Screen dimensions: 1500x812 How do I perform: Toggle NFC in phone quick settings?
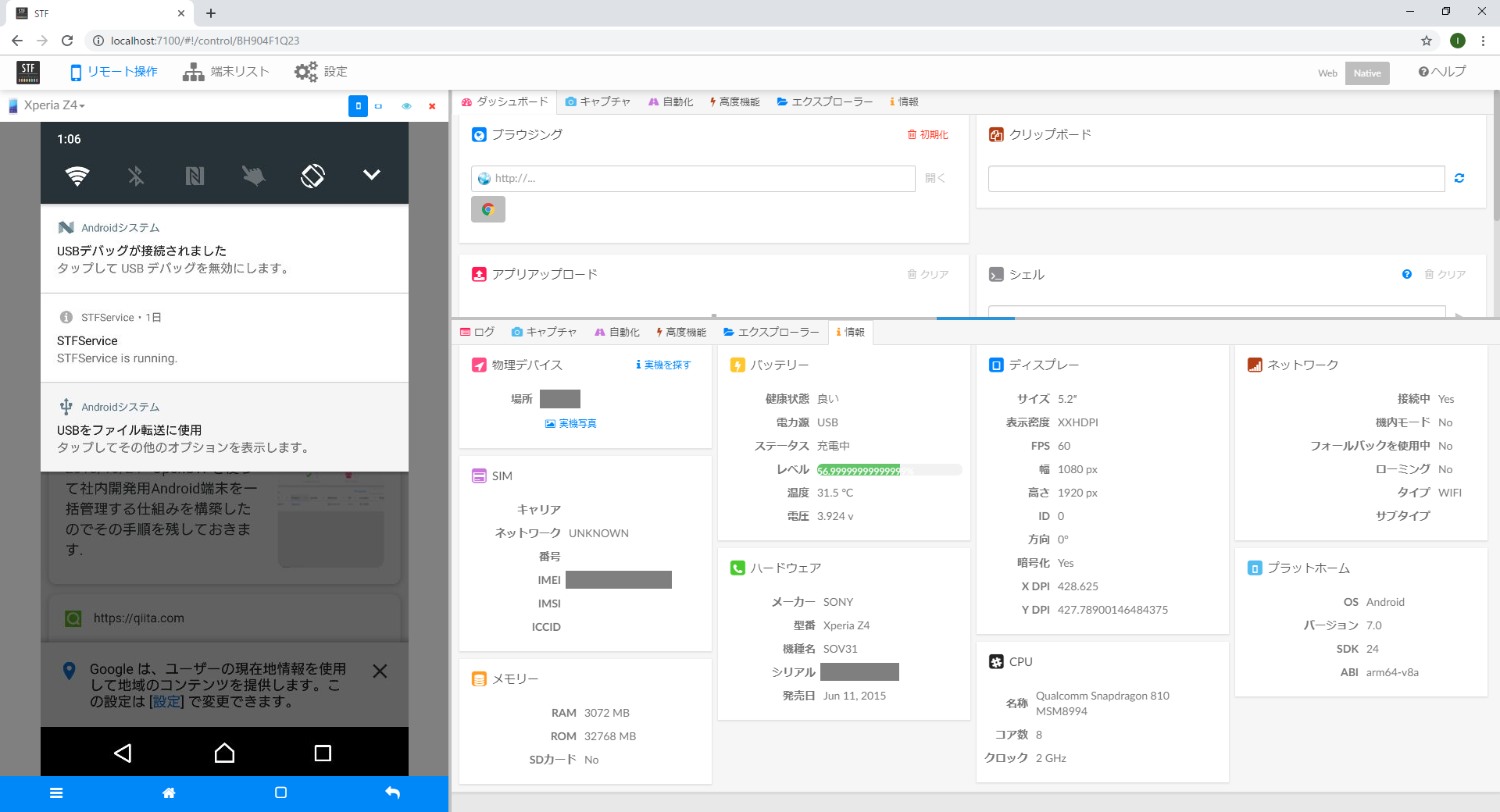point(195,176)
